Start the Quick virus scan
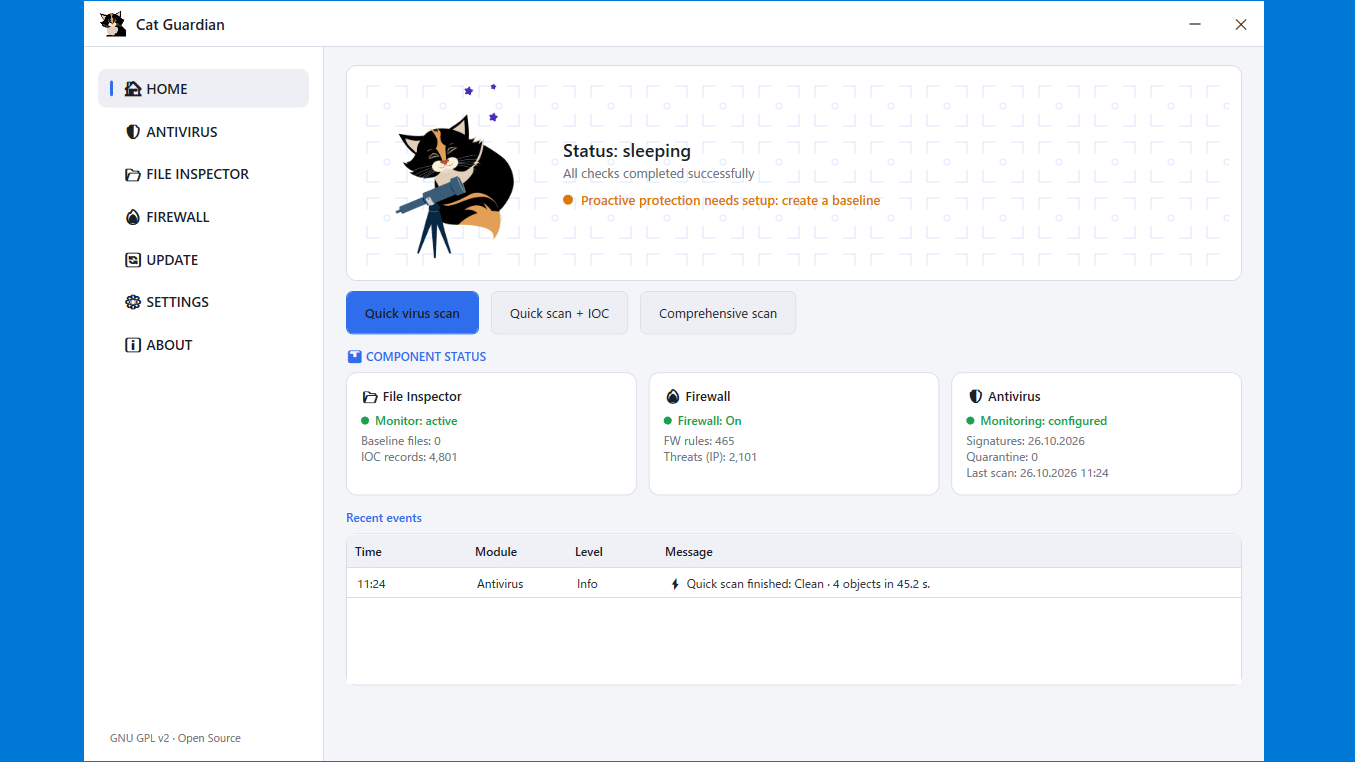Image resolution: width=1355 pixels, height=762 pixels. (412, 313)
